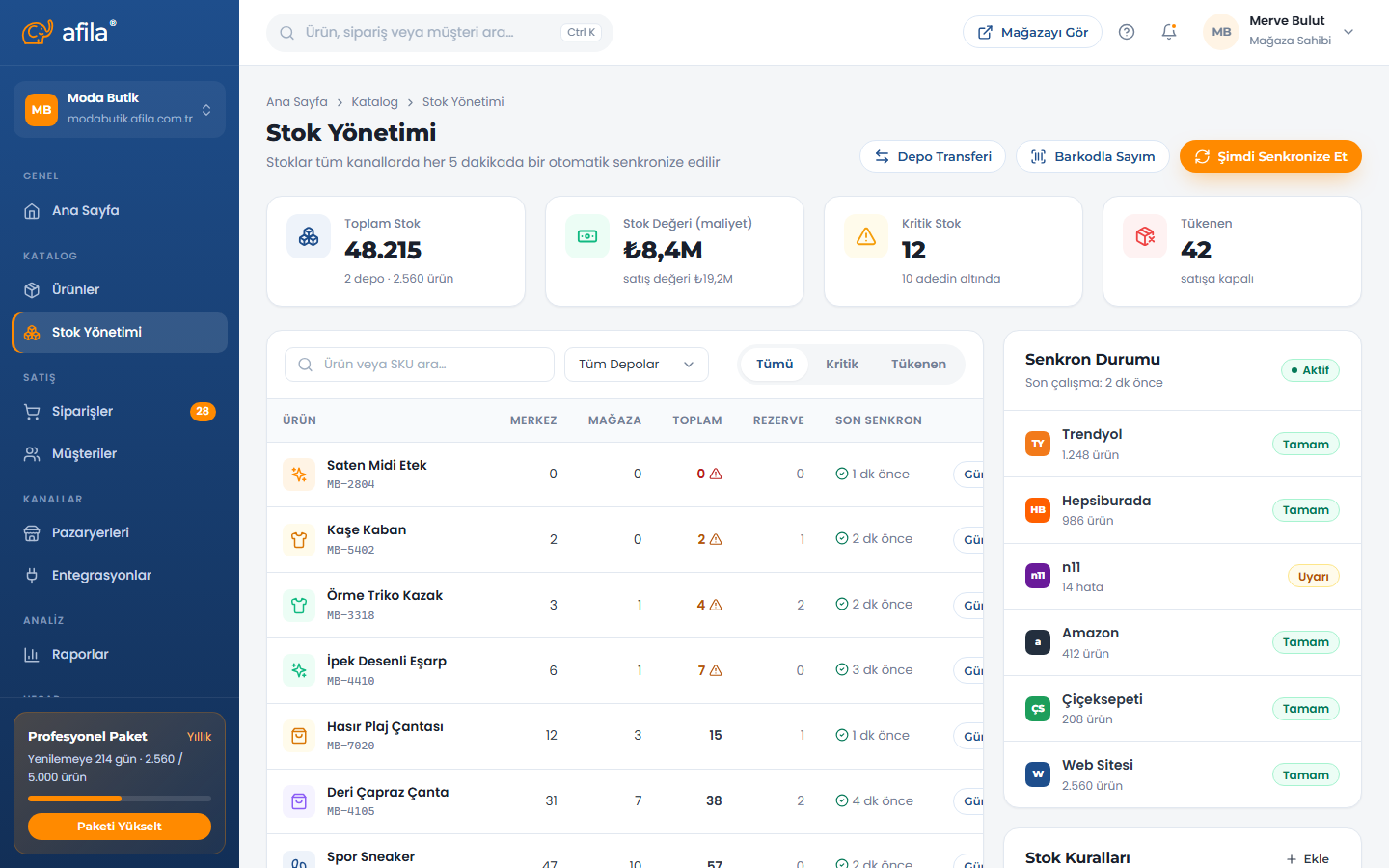This screenshot has height=868, width=1389.
Task: Click the Tükenen package icon
Action: pyautogui.click(x=1145, y=236)
